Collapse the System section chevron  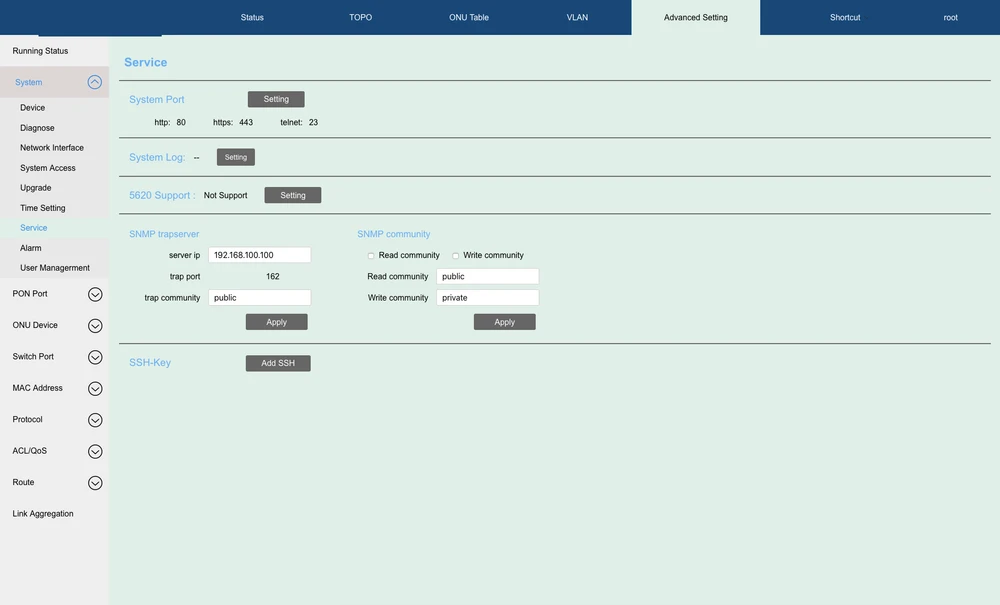(95, 83)
